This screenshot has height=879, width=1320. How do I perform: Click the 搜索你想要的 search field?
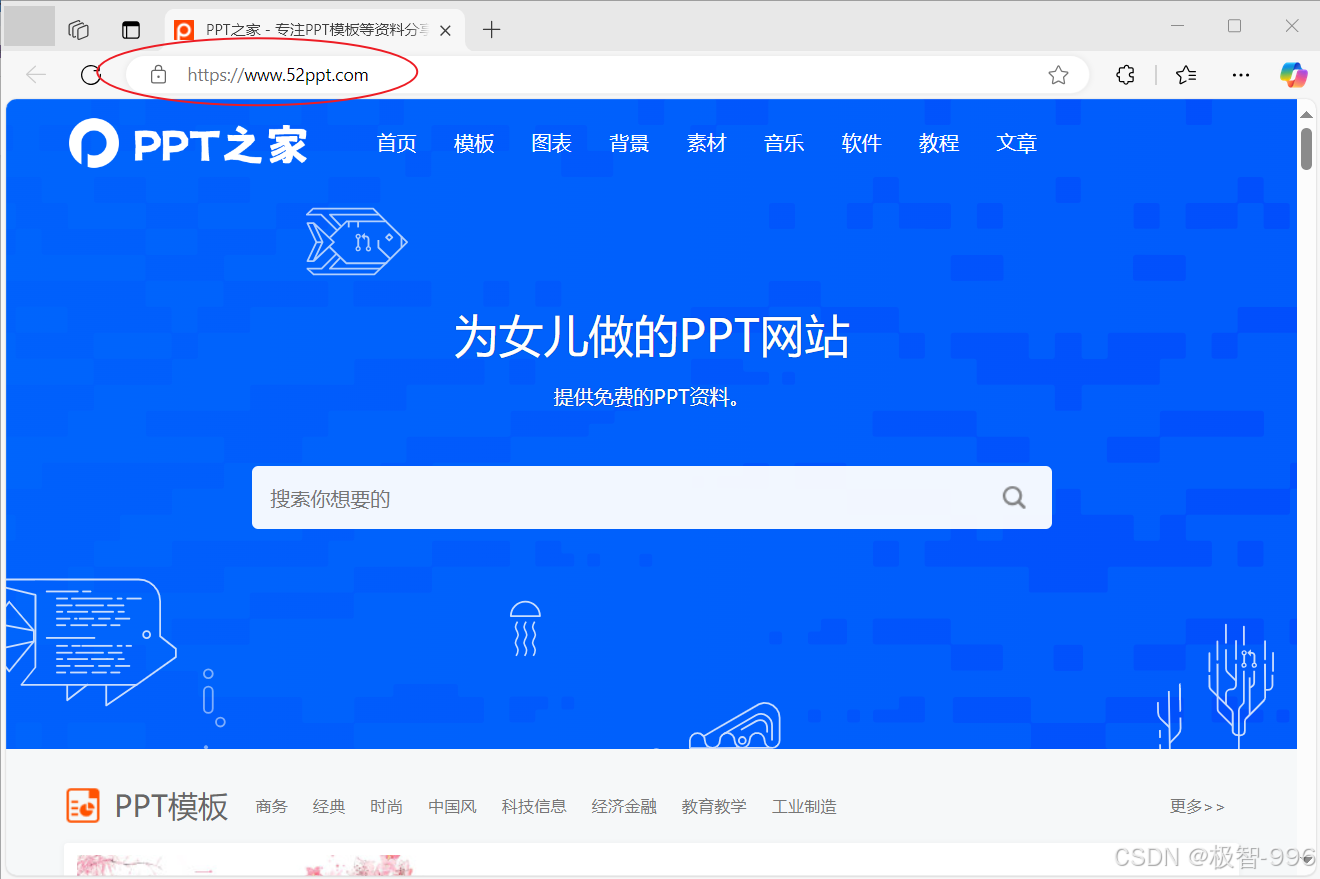(x=652, y=497)
